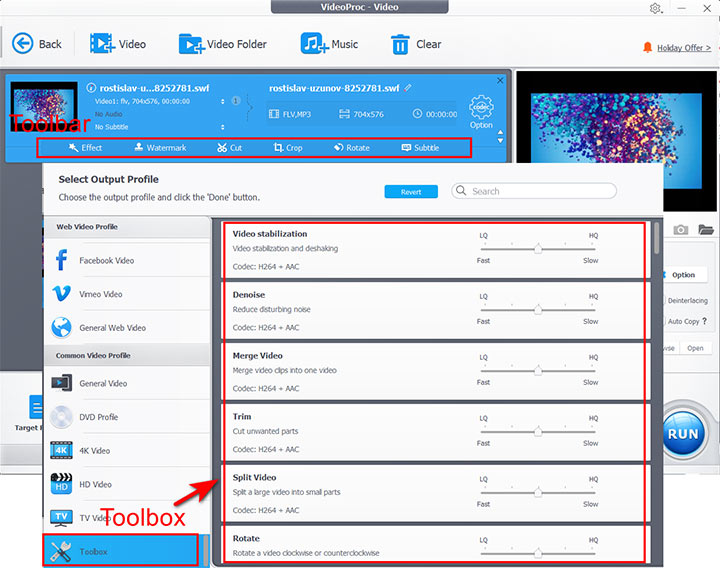This screenshot has height=568, width=720.
Task: Choose Denoise tool
Action: click(433, 311)
